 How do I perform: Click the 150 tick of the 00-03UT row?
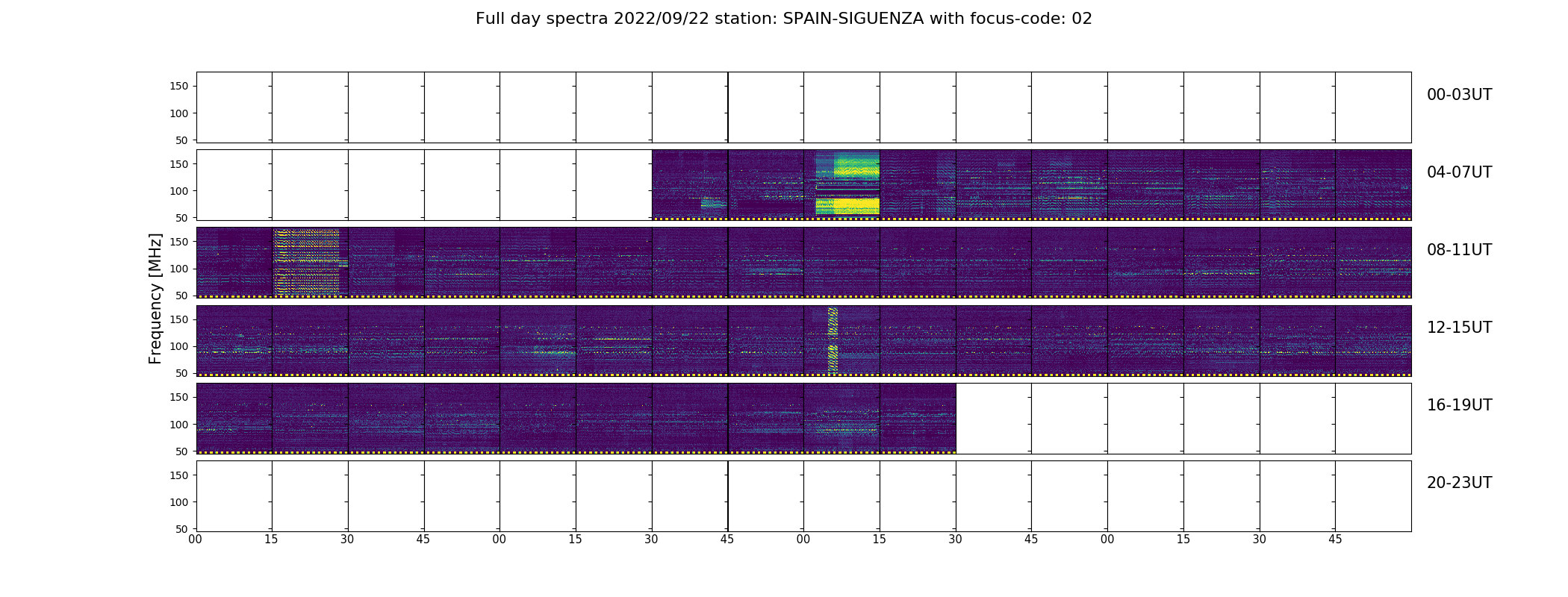tap(179, 87)
